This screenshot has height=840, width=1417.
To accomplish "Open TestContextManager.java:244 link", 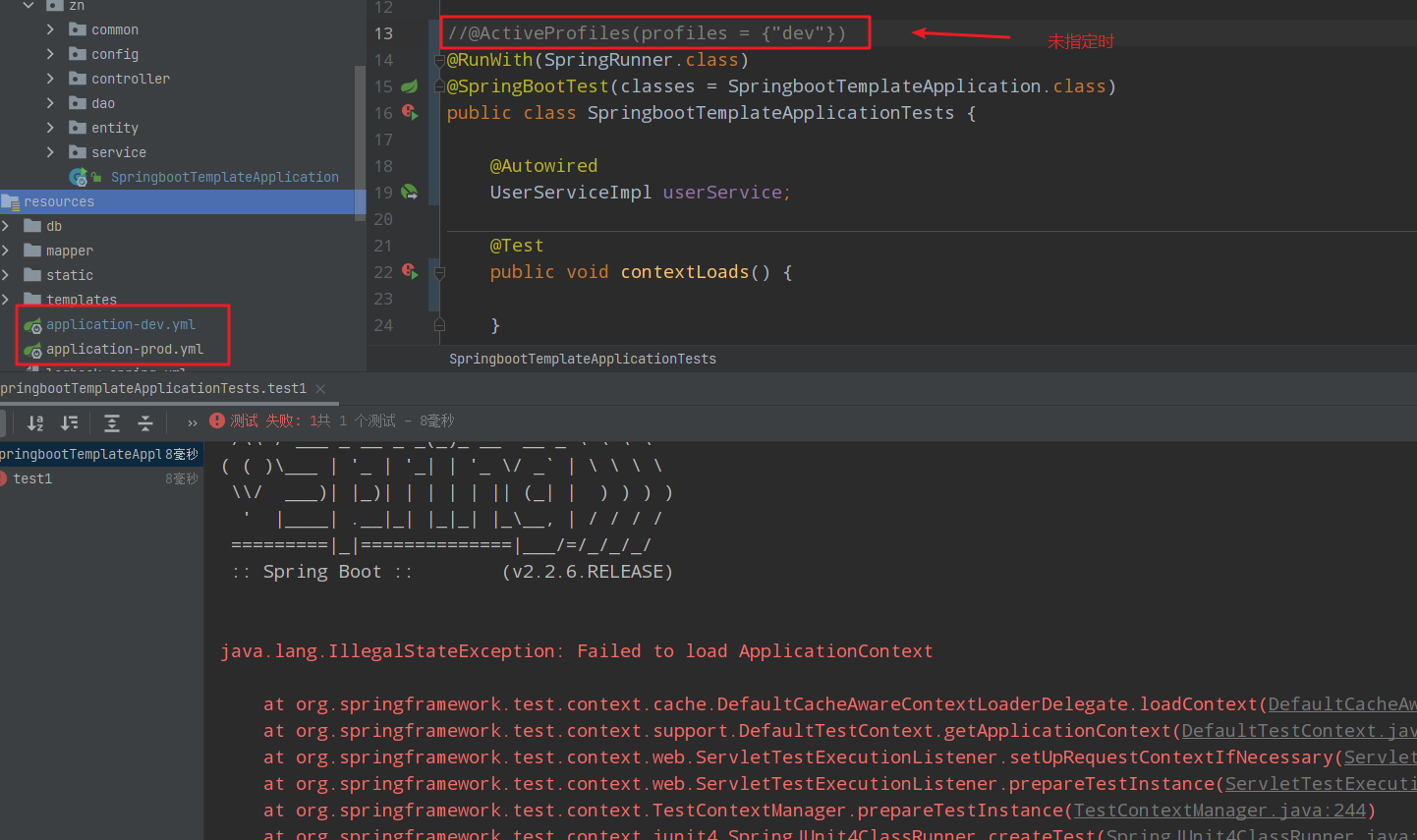I will 1219,811.
